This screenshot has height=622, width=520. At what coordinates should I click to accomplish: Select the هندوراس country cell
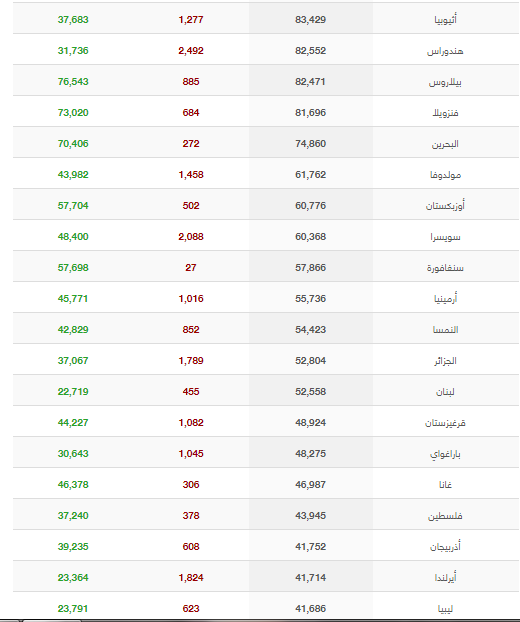[x=445, y=51]
